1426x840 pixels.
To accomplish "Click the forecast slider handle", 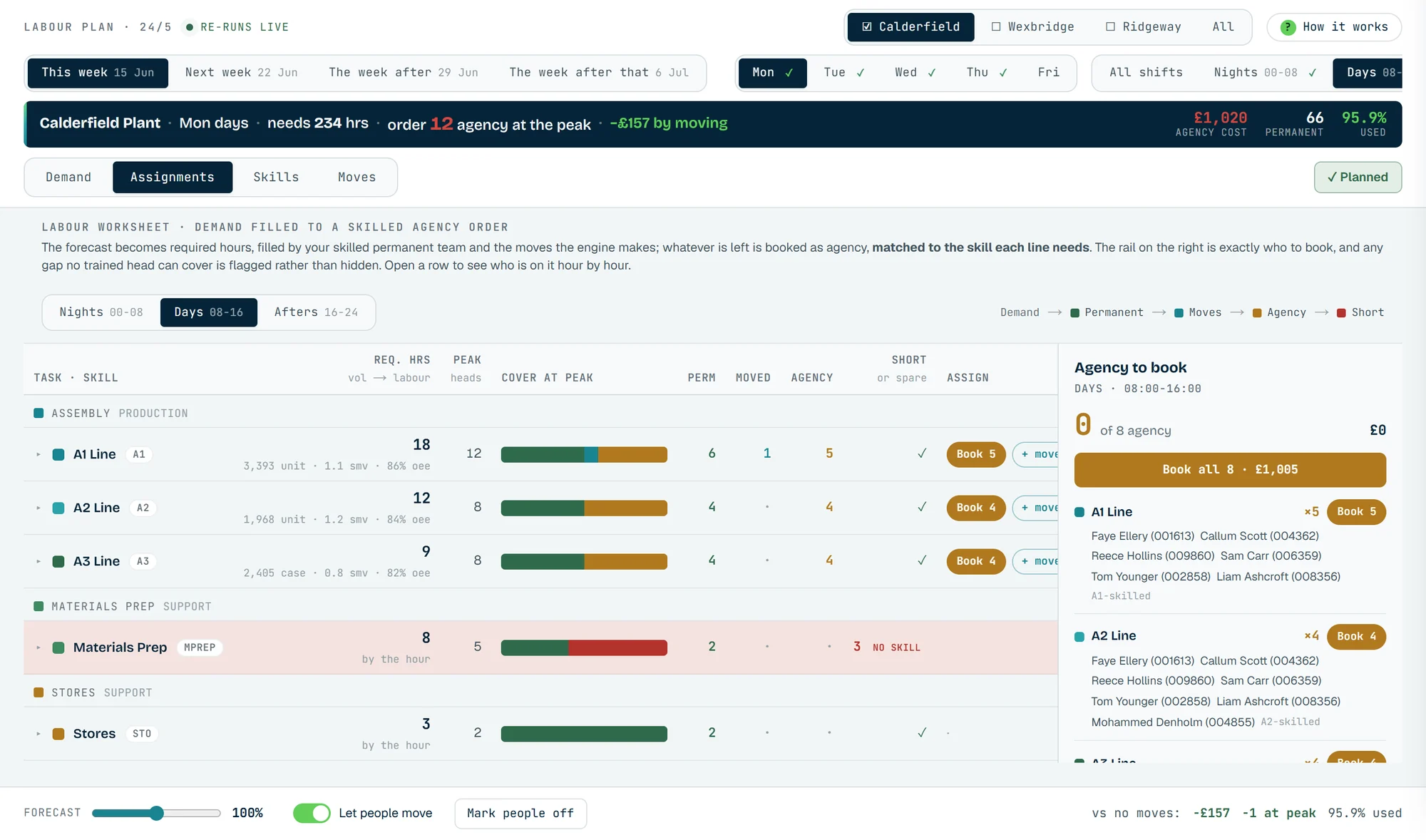I will click(157, 813).
